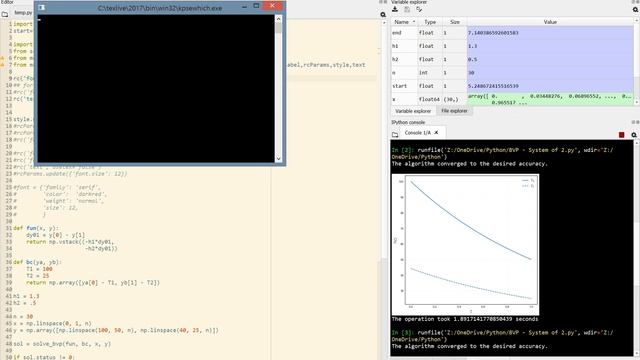Open the Editor options magnifier icon
Viewport: 640px width, 360px height.
tap(383, 15)
